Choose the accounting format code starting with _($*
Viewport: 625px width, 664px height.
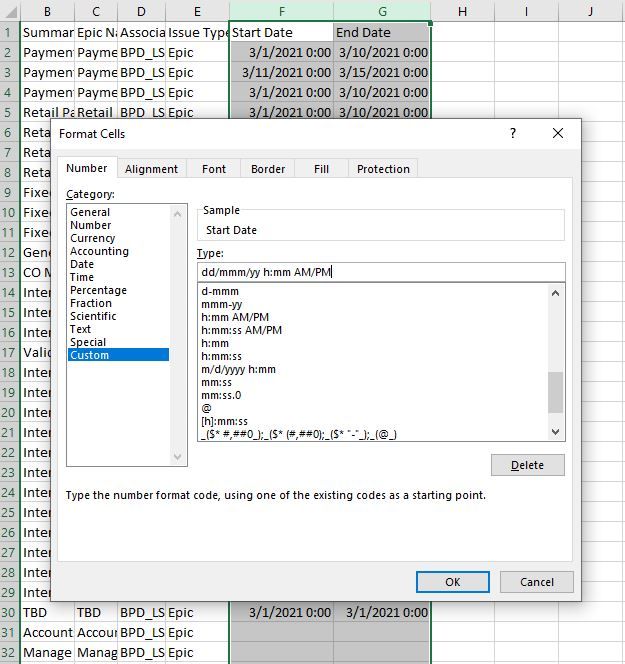point(373,434)
